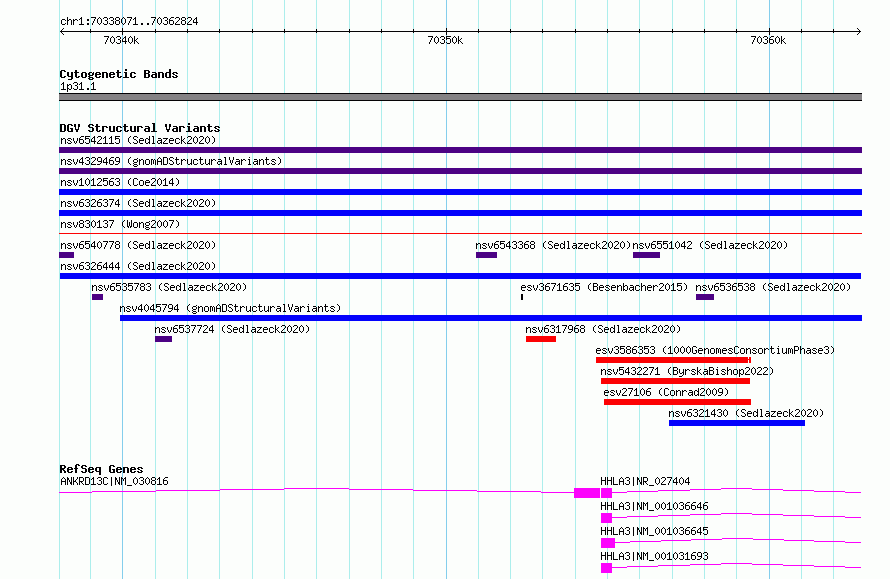Select the blue bar under nsv6326374
Image resolution: width=890 pixels, height=579 pixels.
(x=460, y=213)
